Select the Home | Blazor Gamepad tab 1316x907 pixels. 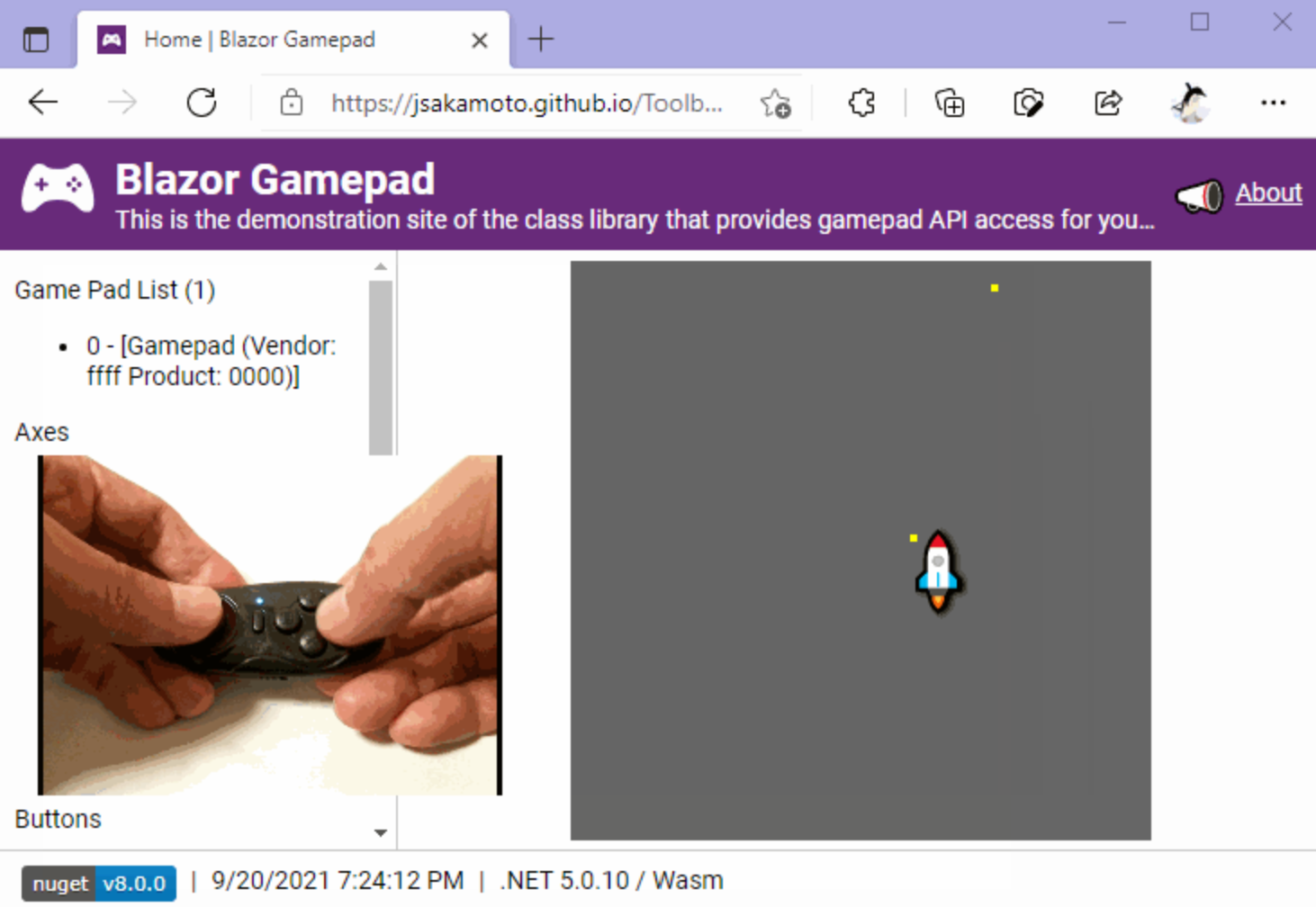pos(293,40)
